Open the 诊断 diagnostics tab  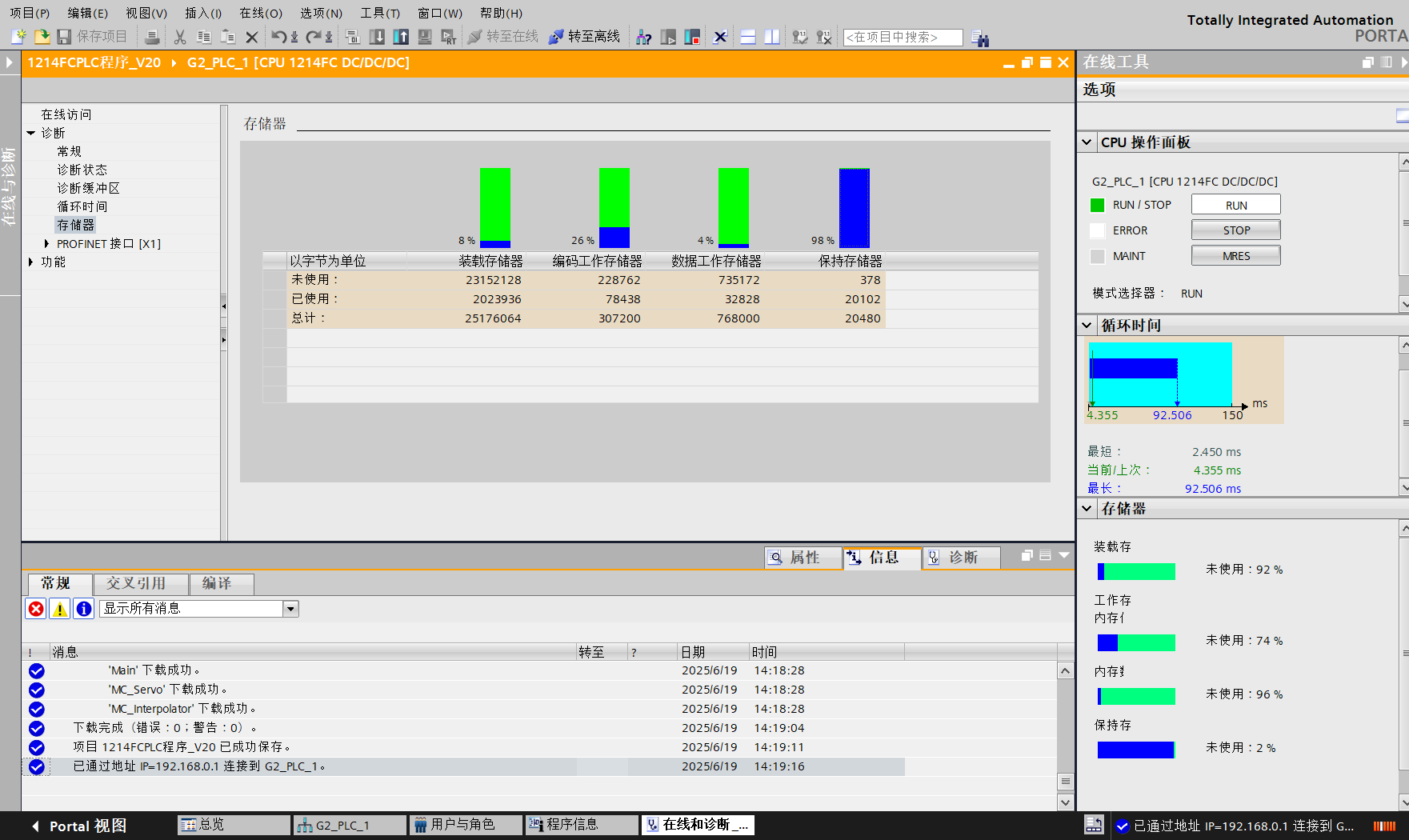[x=961, y=557]
